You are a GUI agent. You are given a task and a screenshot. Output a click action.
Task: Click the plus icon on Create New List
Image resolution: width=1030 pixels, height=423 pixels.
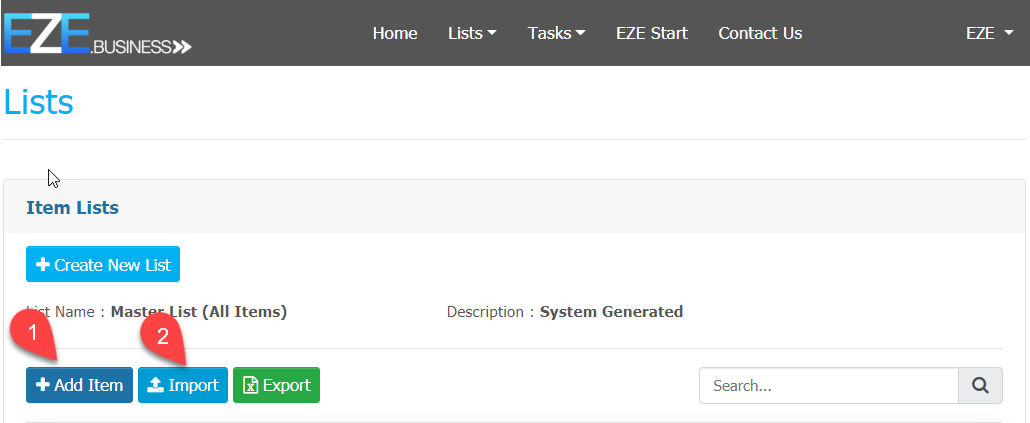coord(43,265)
